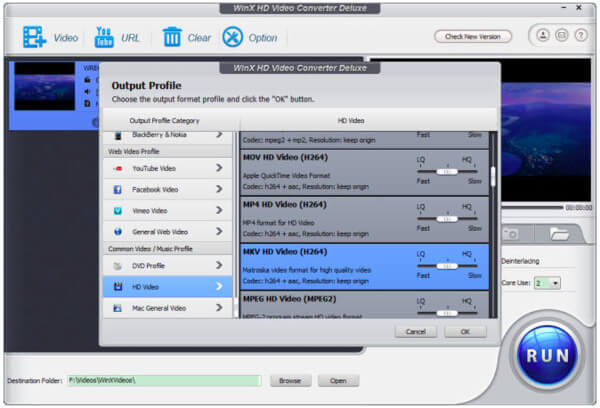Click the globe icon for General Web Video
The image size is (600, 408).
[x=118, y=232]
